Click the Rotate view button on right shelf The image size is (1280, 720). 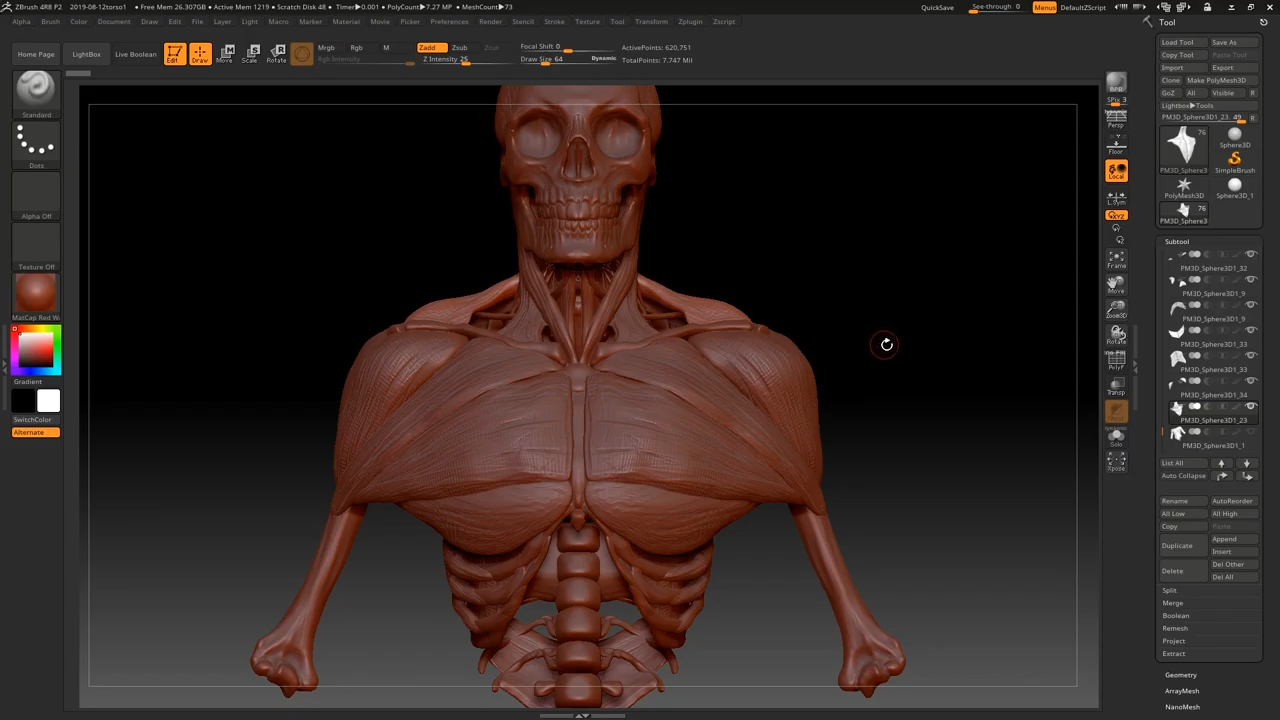pos(1116,335)
